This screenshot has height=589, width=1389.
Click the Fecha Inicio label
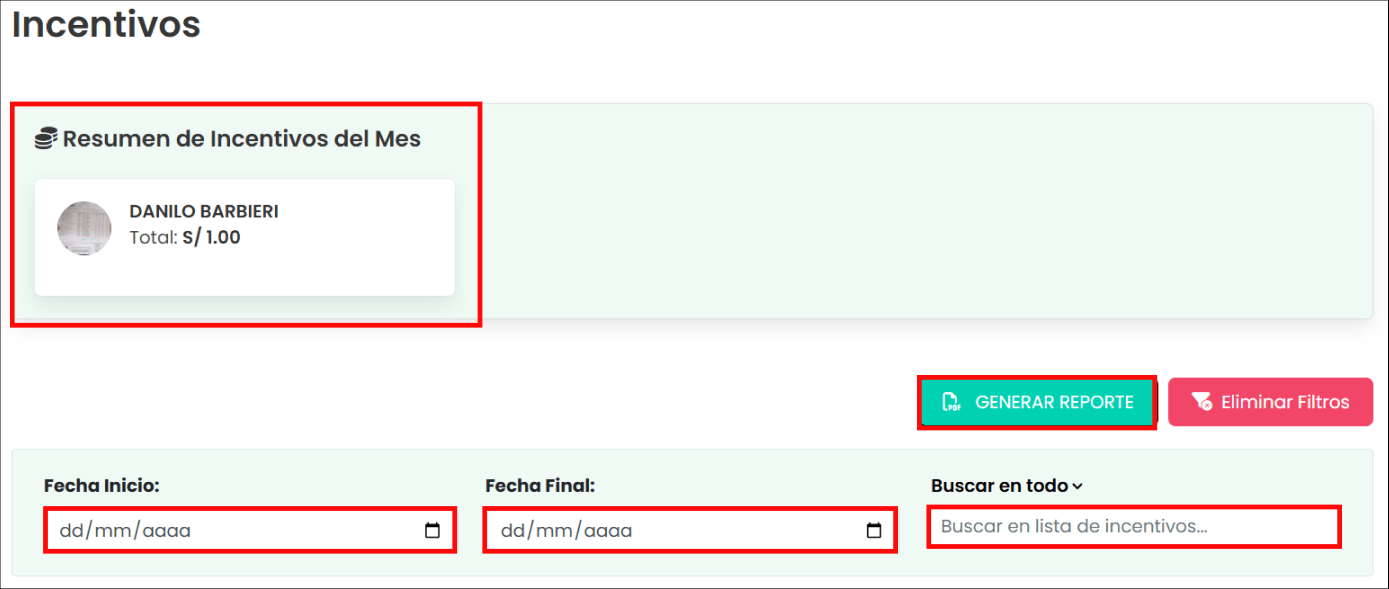[x=102, y=486]
